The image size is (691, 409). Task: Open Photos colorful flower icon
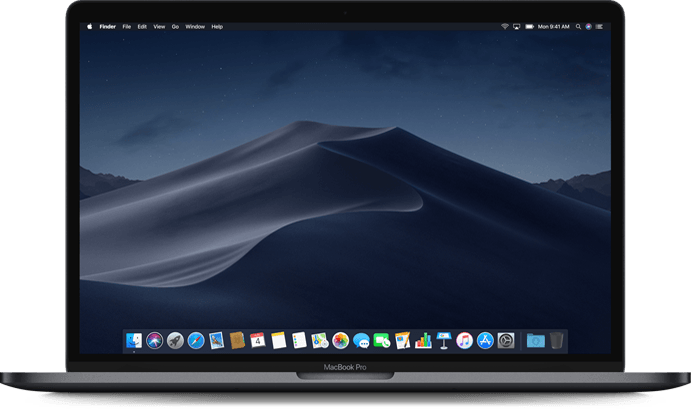coord(341,341)
